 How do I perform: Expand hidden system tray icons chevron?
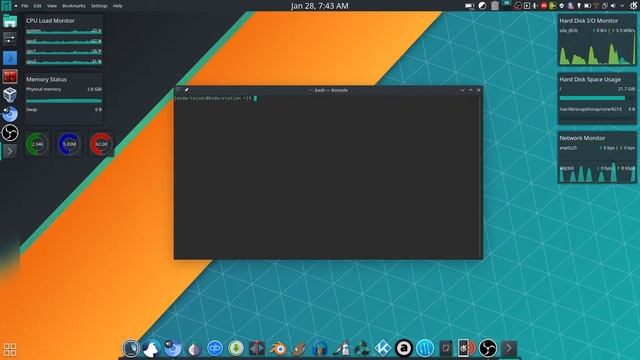point(622,6)
